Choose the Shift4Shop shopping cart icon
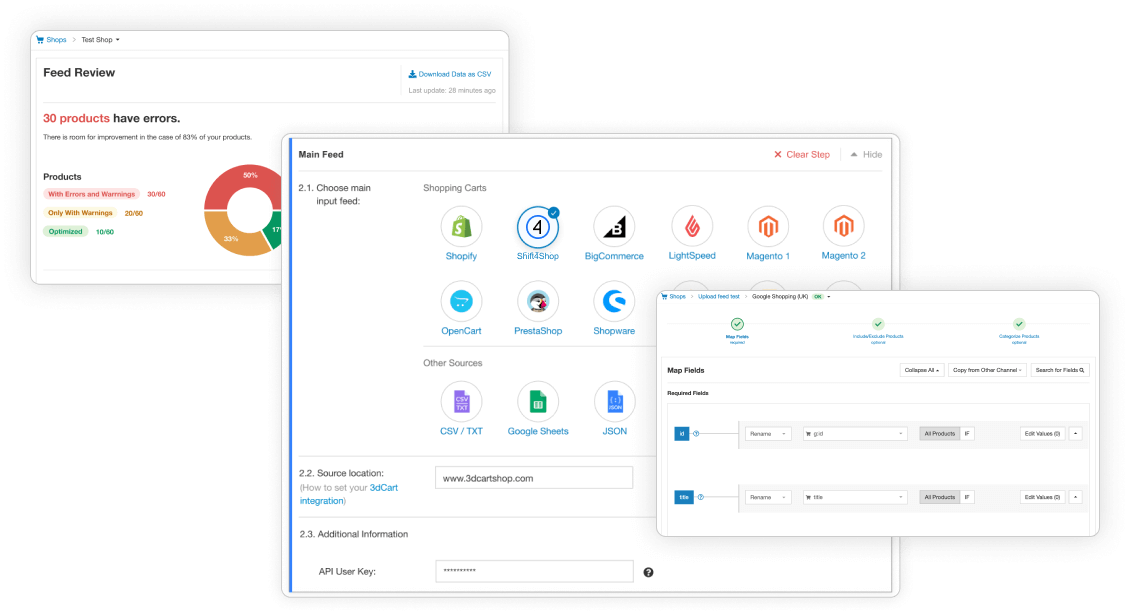The width and height of the screenshot is (1130, 614). [x=538, y=227]
